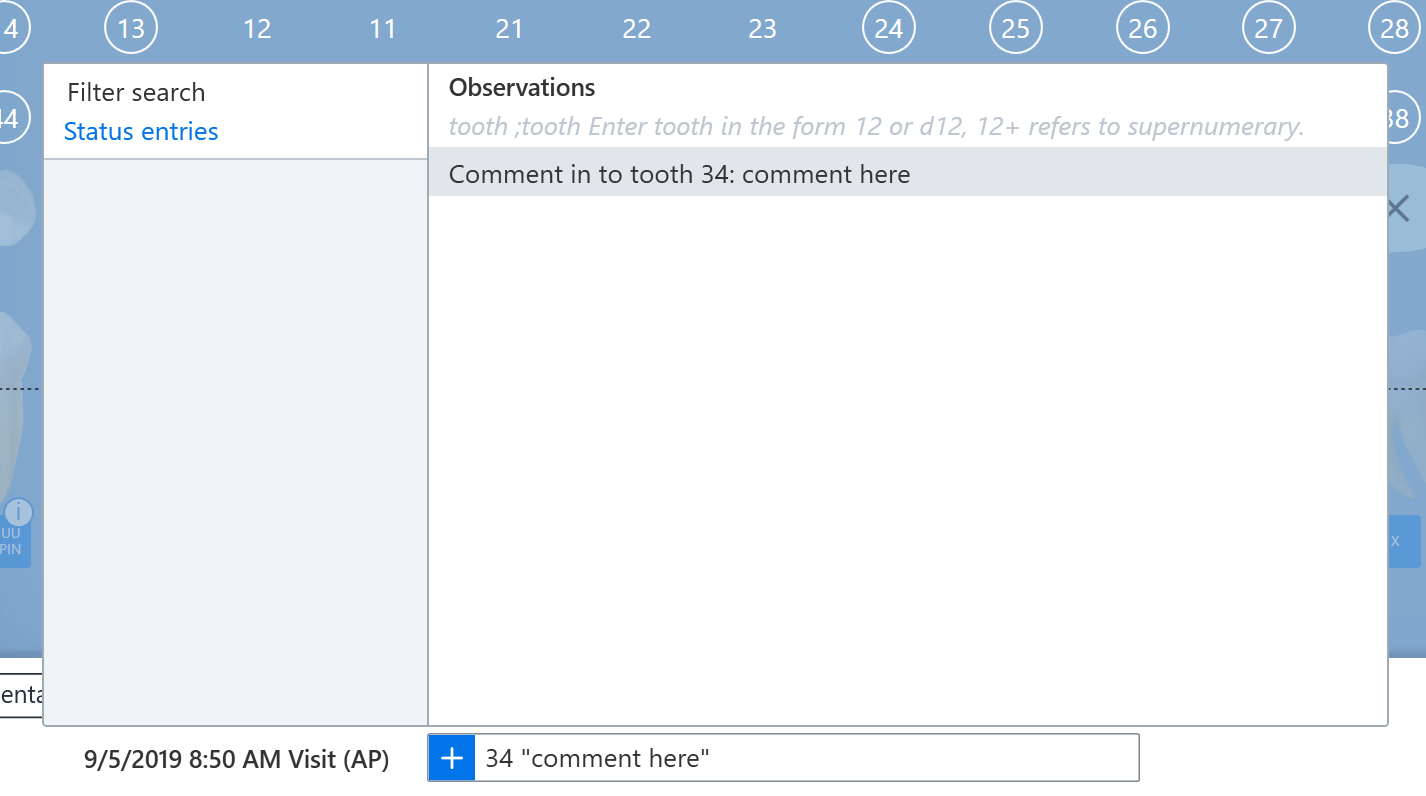Select the tooth 34 comment suggestion
Screen dimensions: 1426x796
[907, 174]
